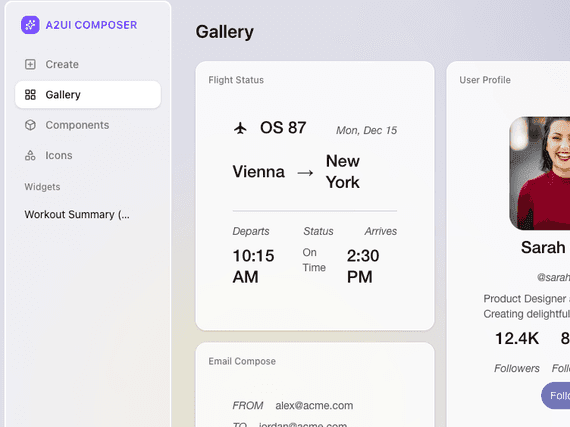
Task: Click the Creating delightful bio line
Action: (527, 314)
